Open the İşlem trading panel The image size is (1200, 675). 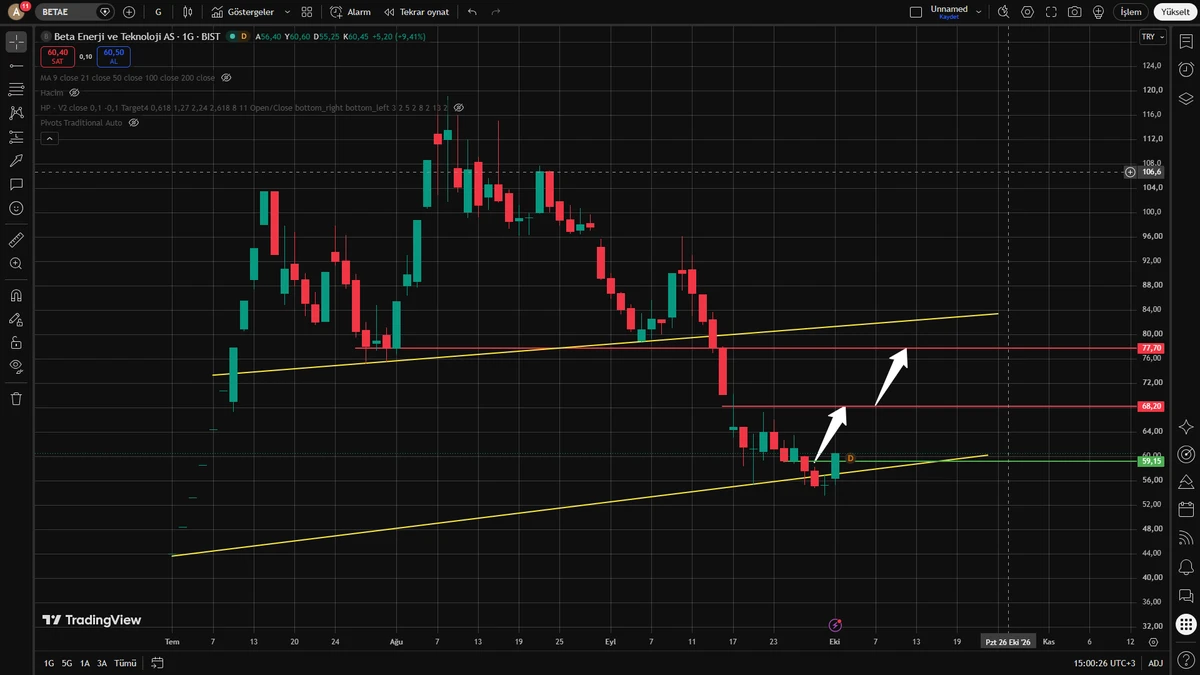tap(1130, 12)
